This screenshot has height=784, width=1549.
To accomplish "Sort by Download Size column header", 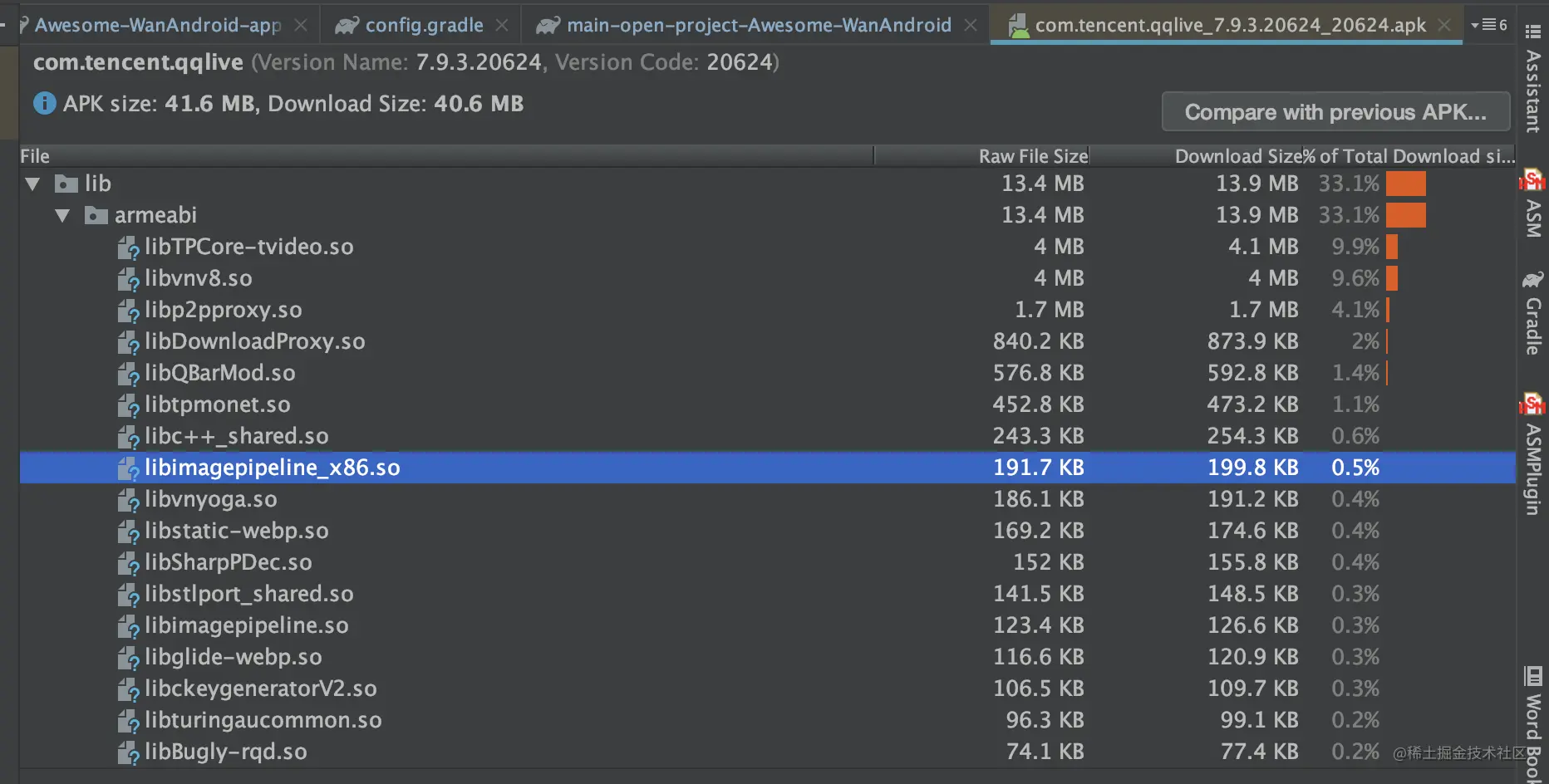I will click(1196, 156).
